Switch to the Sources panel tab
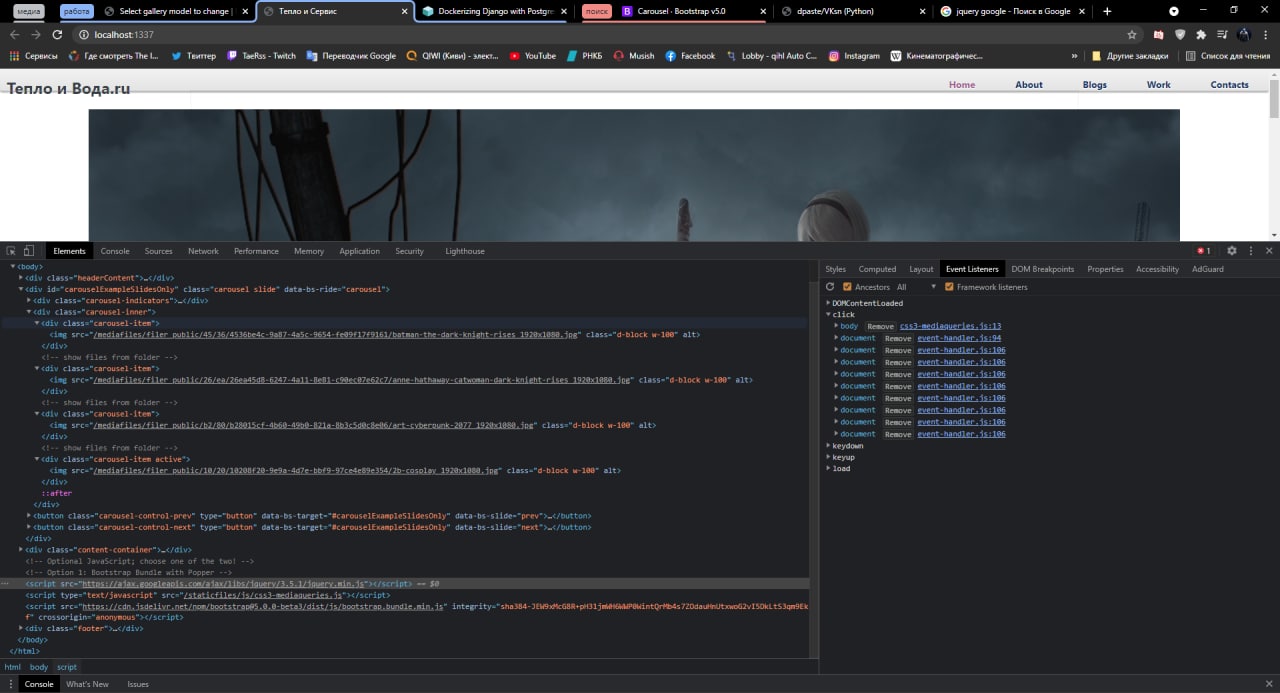The height and width of the screenshot is (693, 1280). [158, 251]
